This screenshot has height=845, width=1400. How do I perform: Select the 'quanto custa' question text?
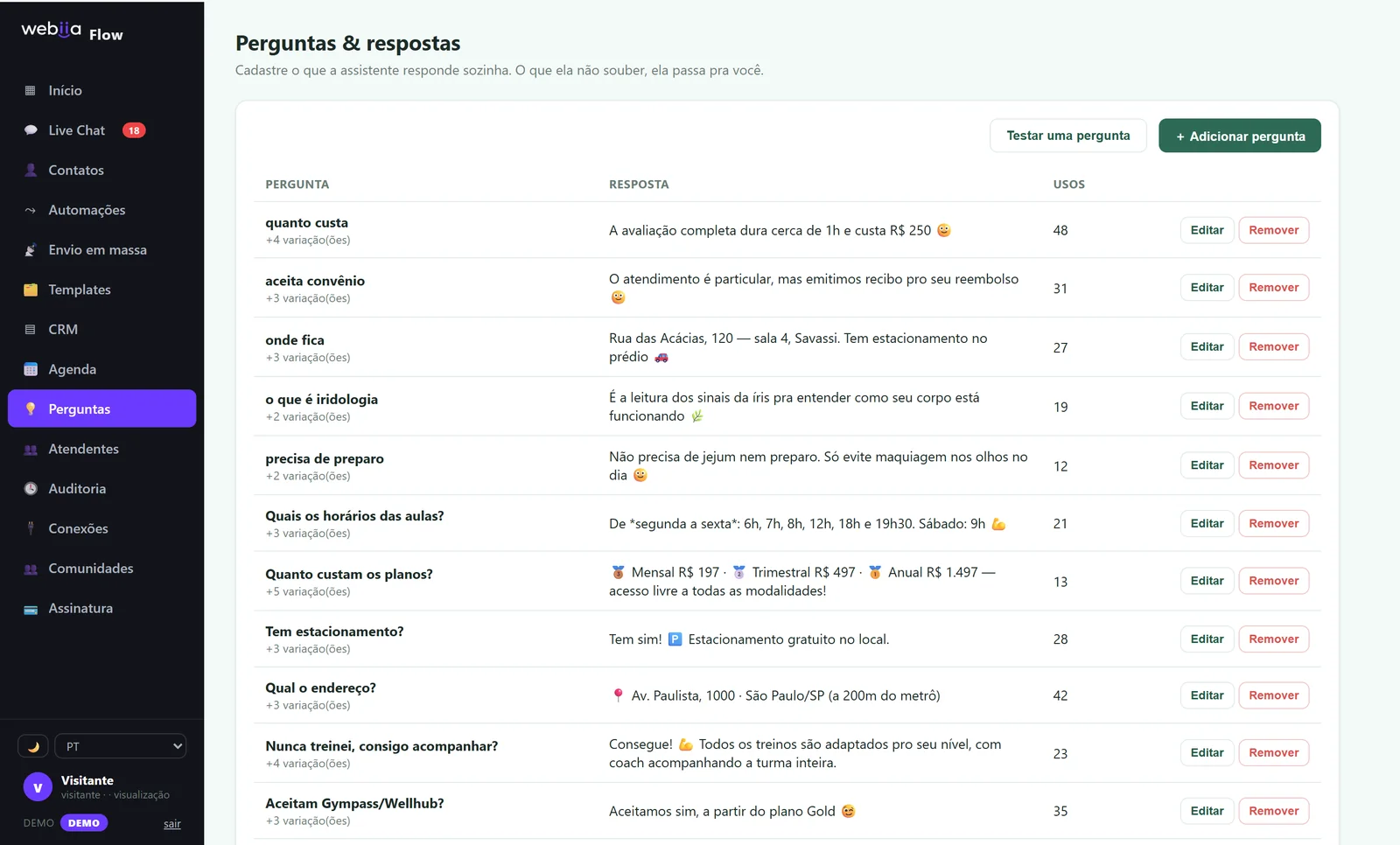click(x=306, y=223)
